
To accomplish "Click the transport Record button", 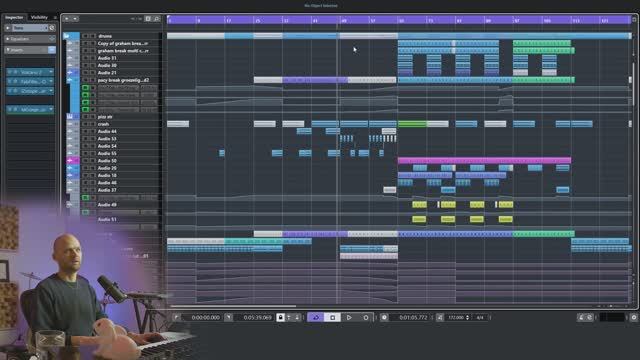I will (x=366, y=317).
